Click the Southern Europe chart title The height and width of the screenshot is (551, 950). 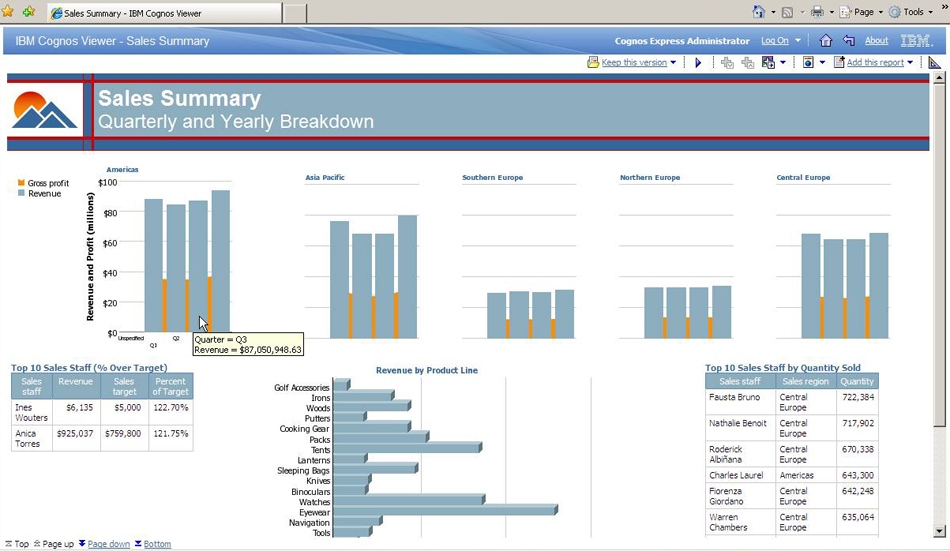pos(493,178)
